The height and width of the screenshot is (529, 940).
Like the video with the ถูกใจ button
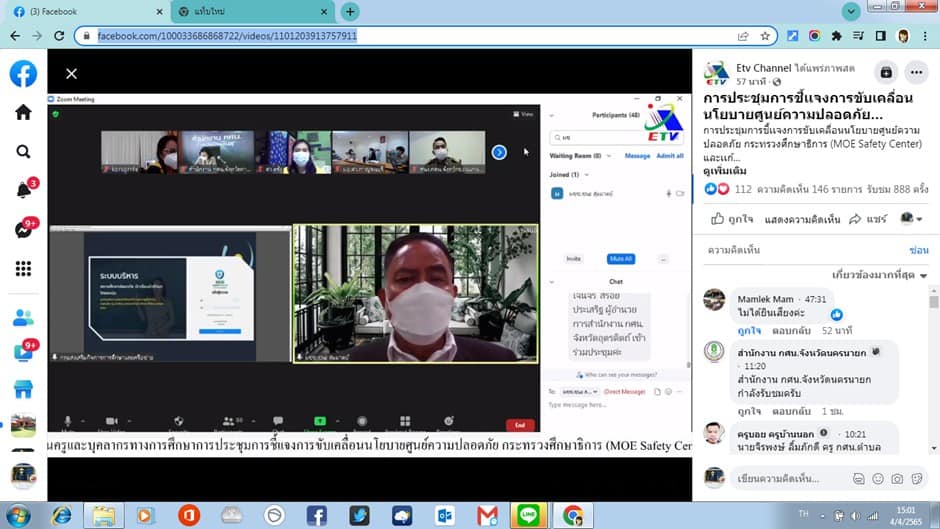[x=731, y=218]
